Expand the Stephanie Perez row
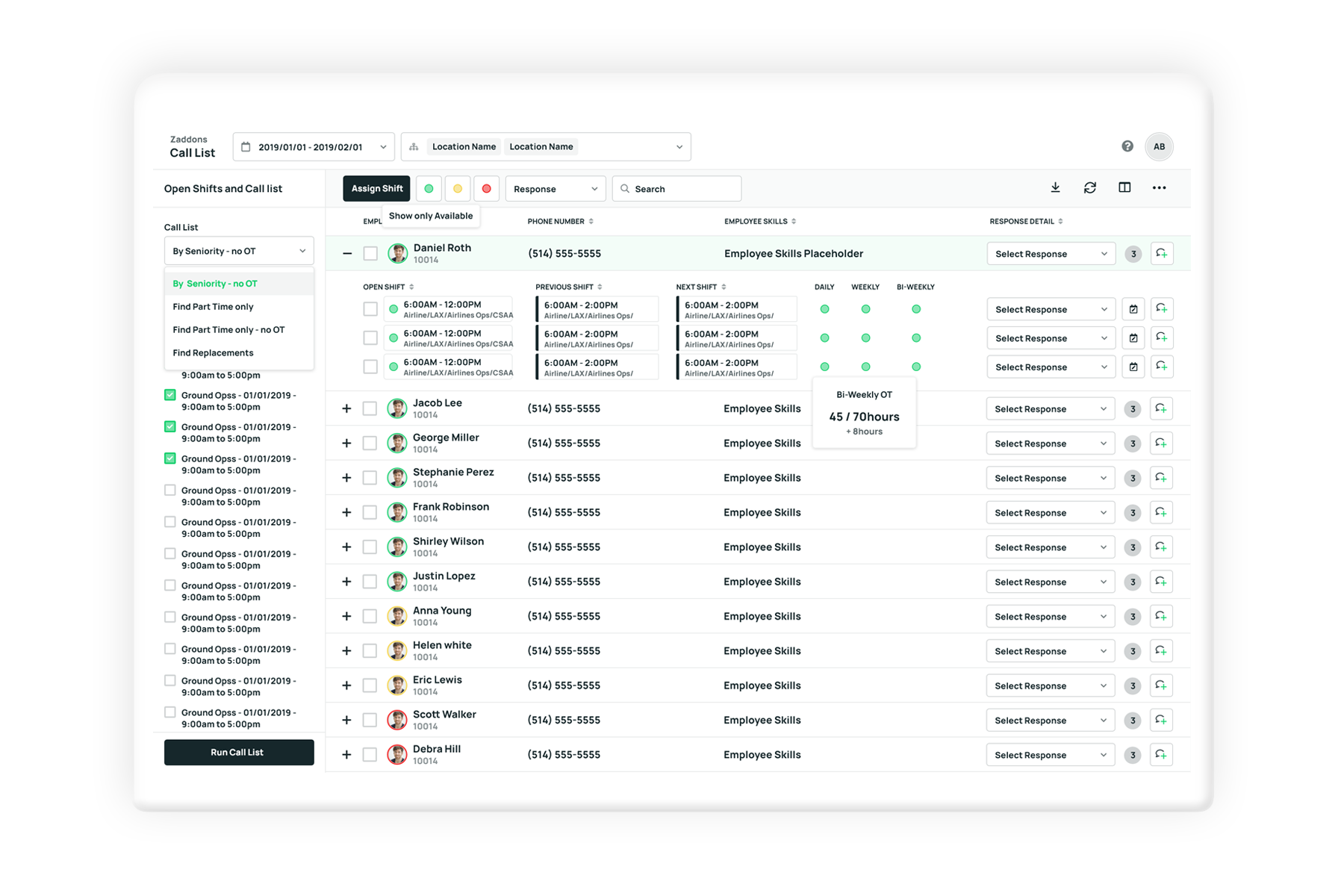 click(346, 478)
